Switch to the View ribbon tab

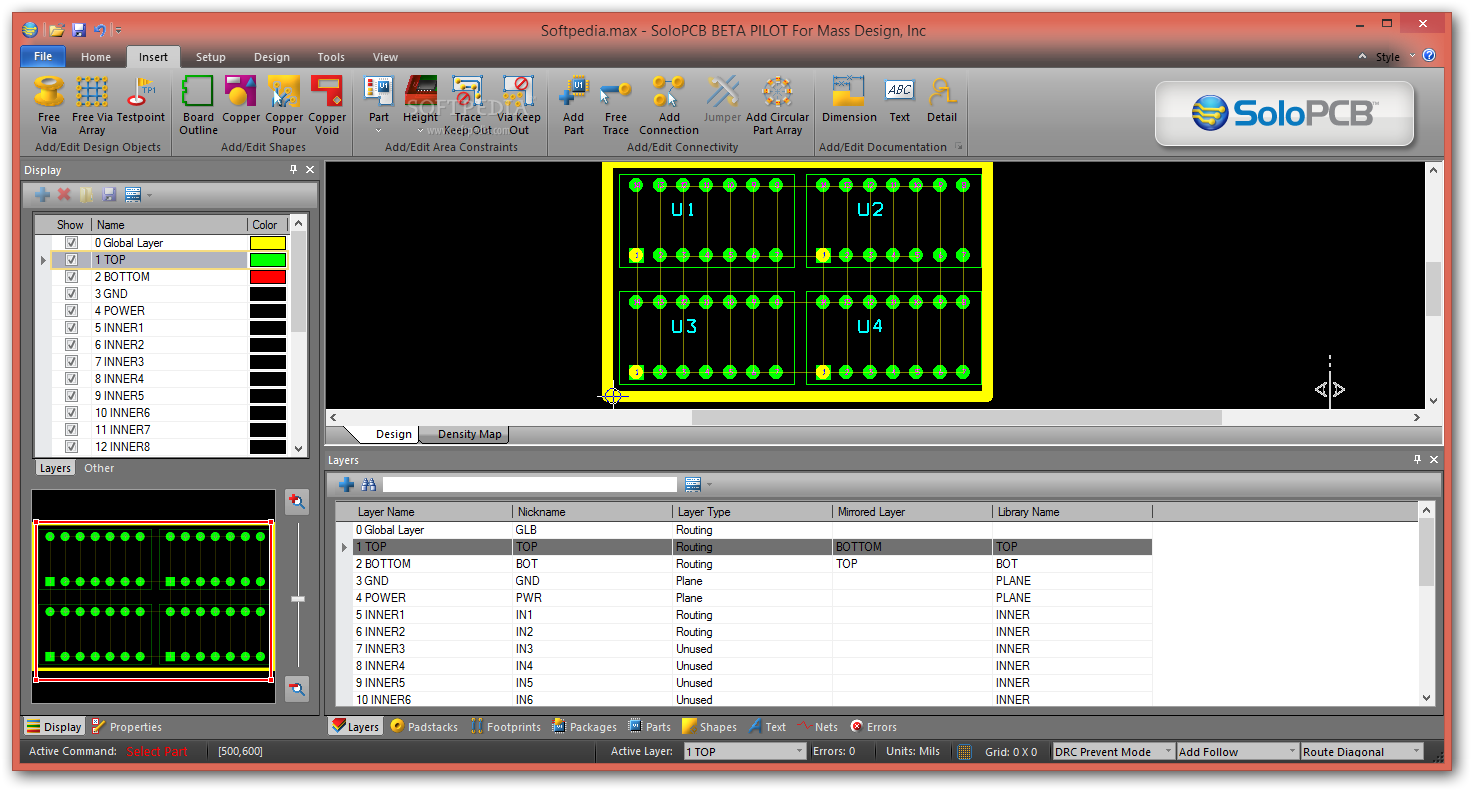tap(385, 57)
